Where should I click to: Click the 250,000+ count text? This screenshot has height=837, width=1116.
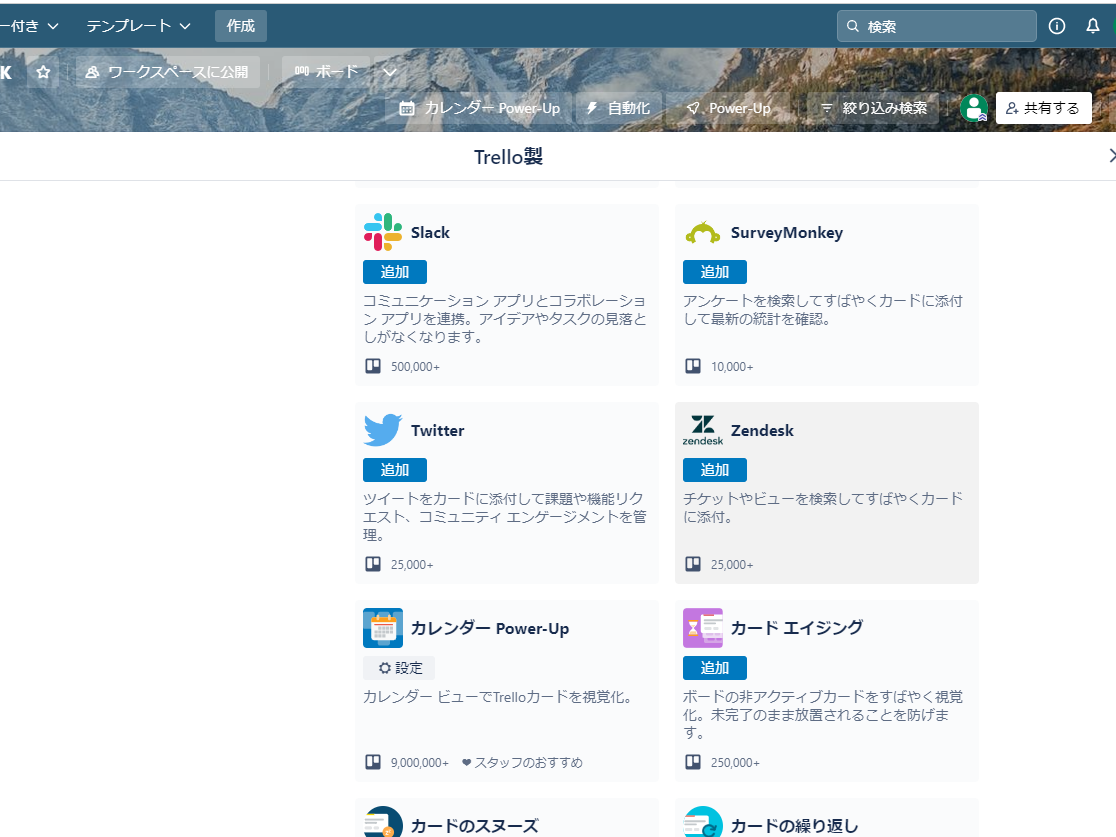[735, 762]
